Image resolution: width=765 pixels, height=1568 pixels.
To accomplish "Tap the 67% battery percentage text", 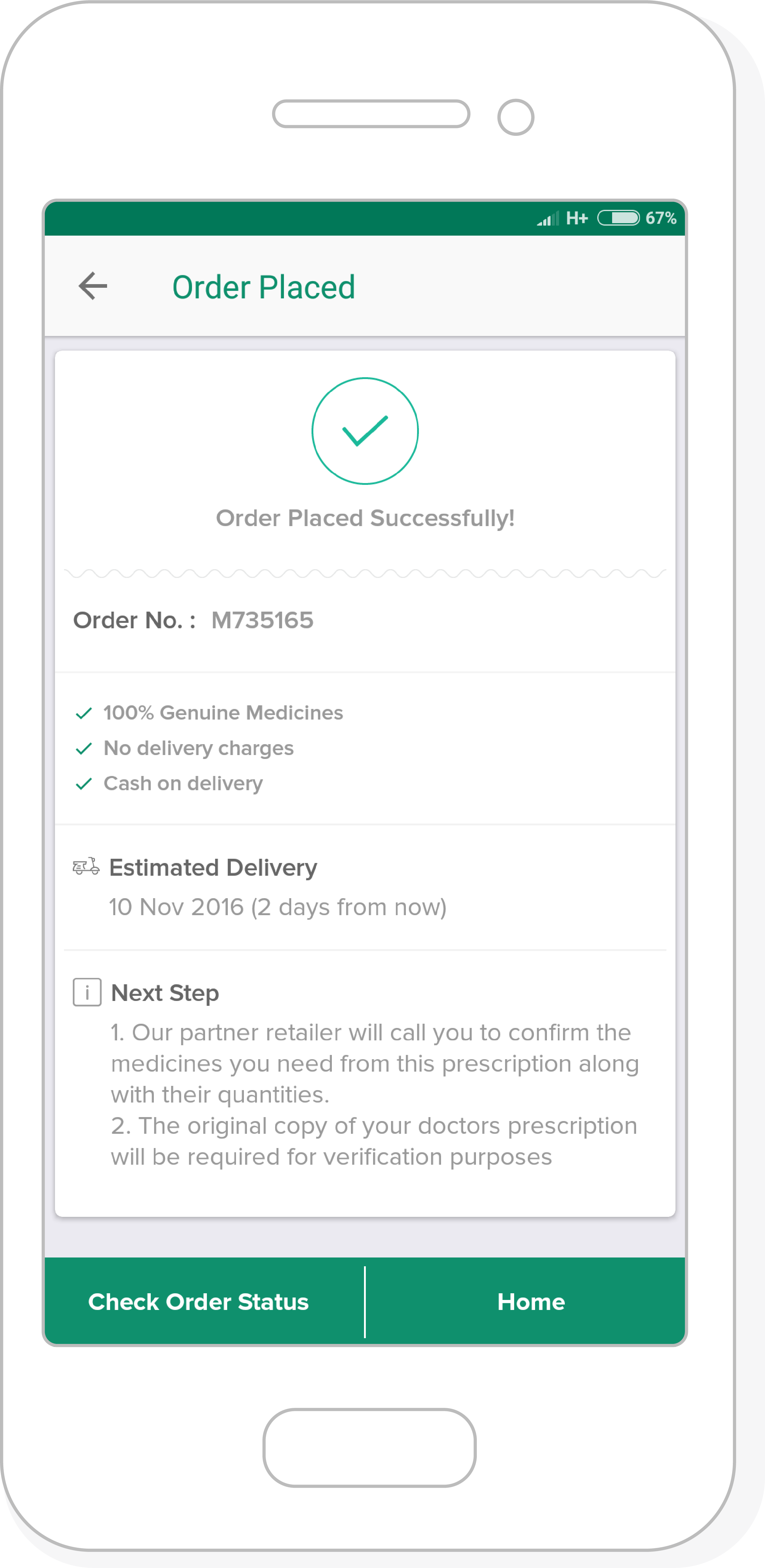I will pos(661,218).
